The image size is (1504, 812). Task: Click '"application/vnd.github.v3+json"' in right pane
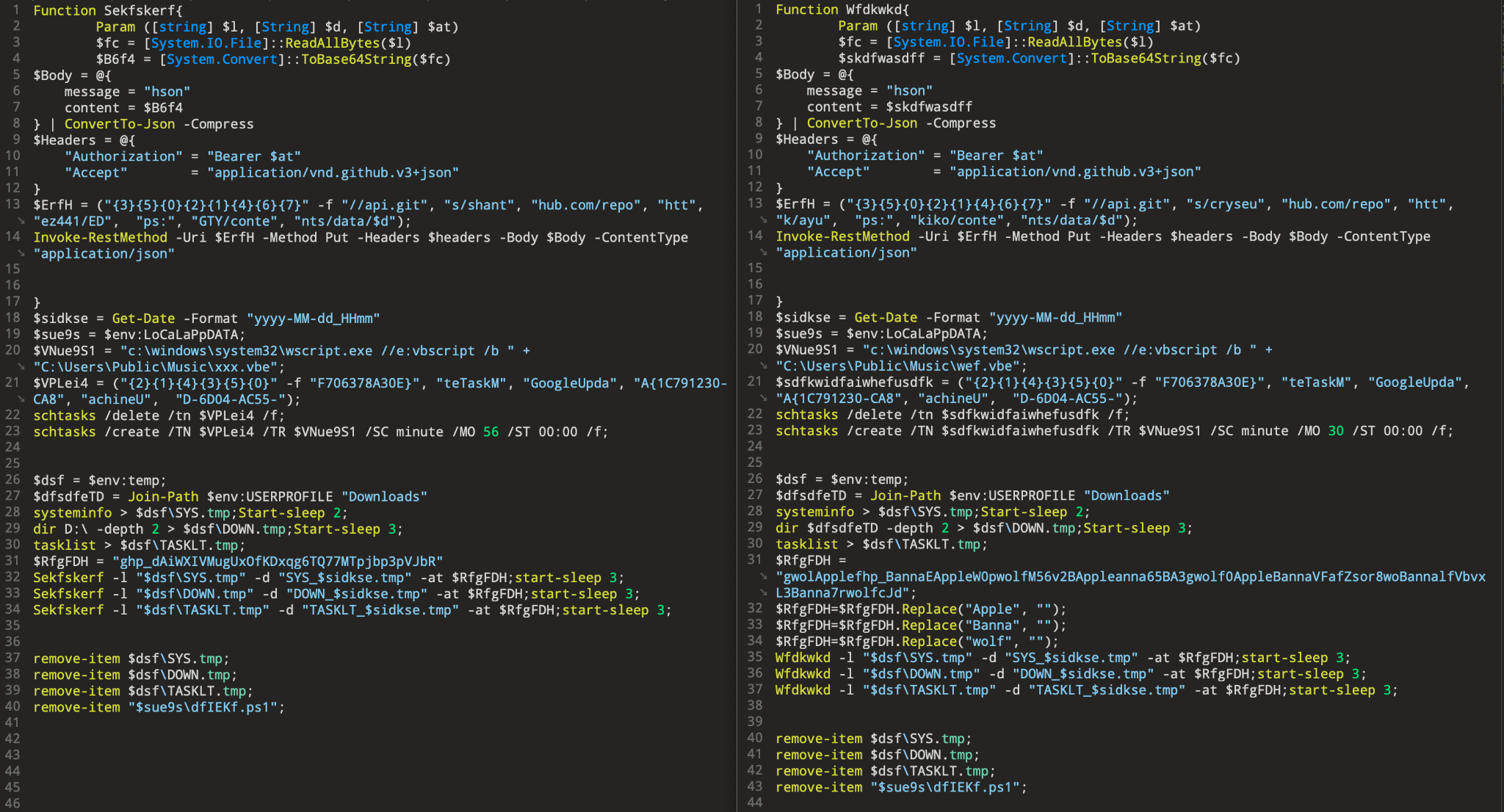[x=1075, y=172]
